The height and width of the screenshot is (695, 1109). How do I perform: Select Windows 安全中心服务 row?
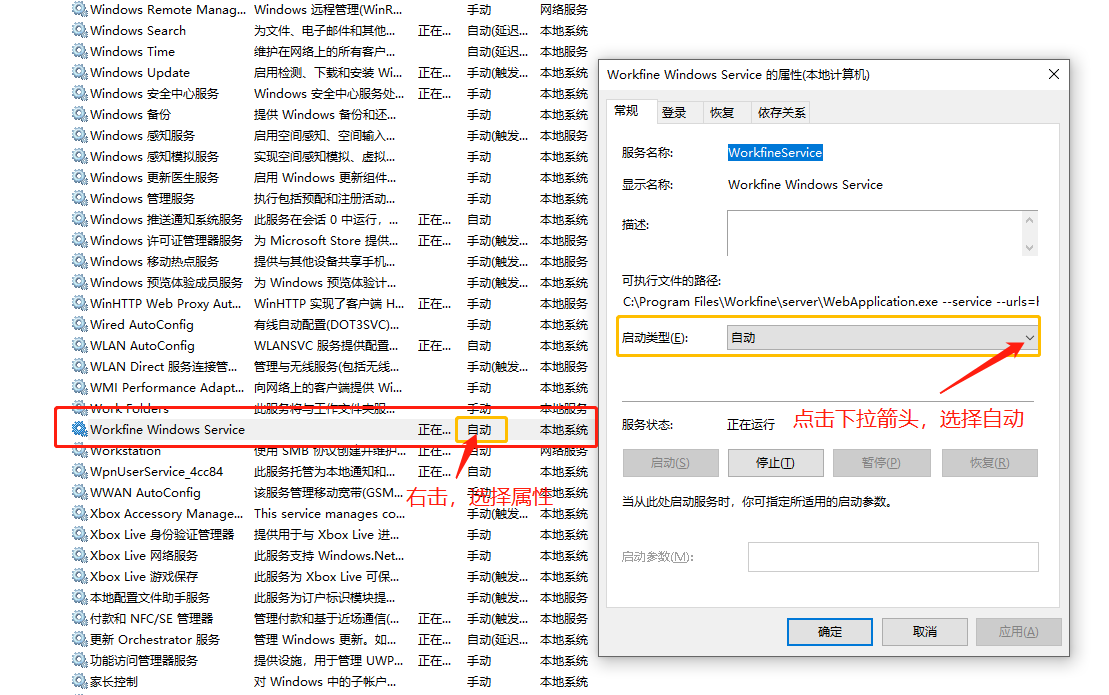[x=330, y=93]
